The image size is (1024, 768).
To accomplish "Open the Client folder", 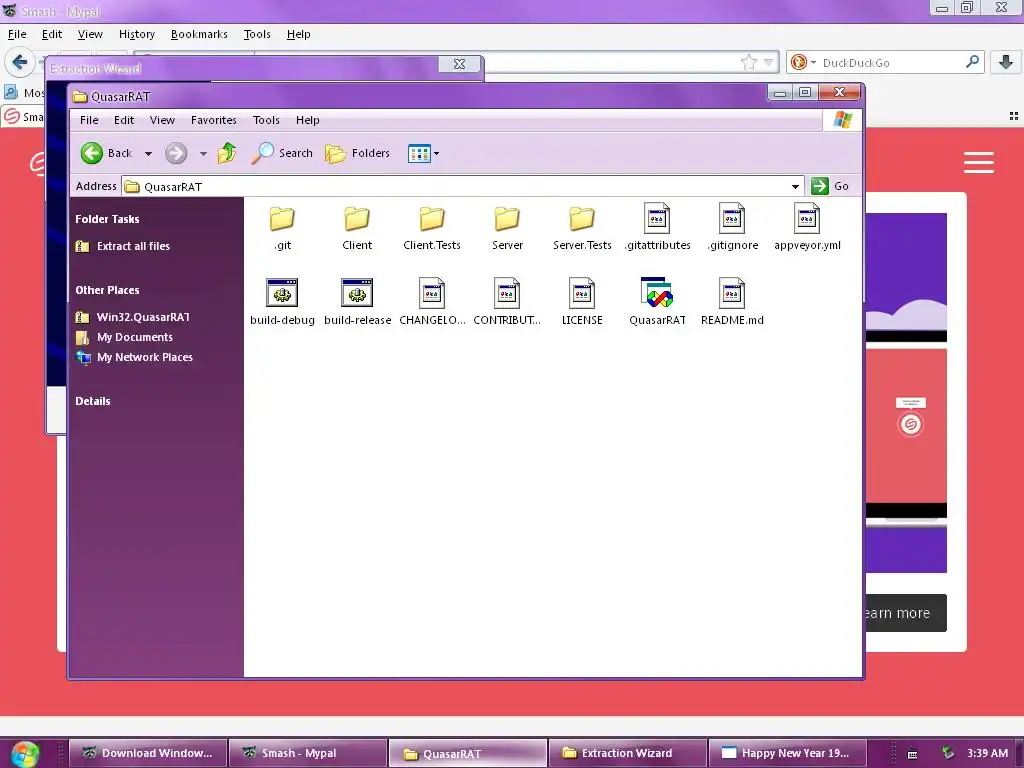I will 357,228.
